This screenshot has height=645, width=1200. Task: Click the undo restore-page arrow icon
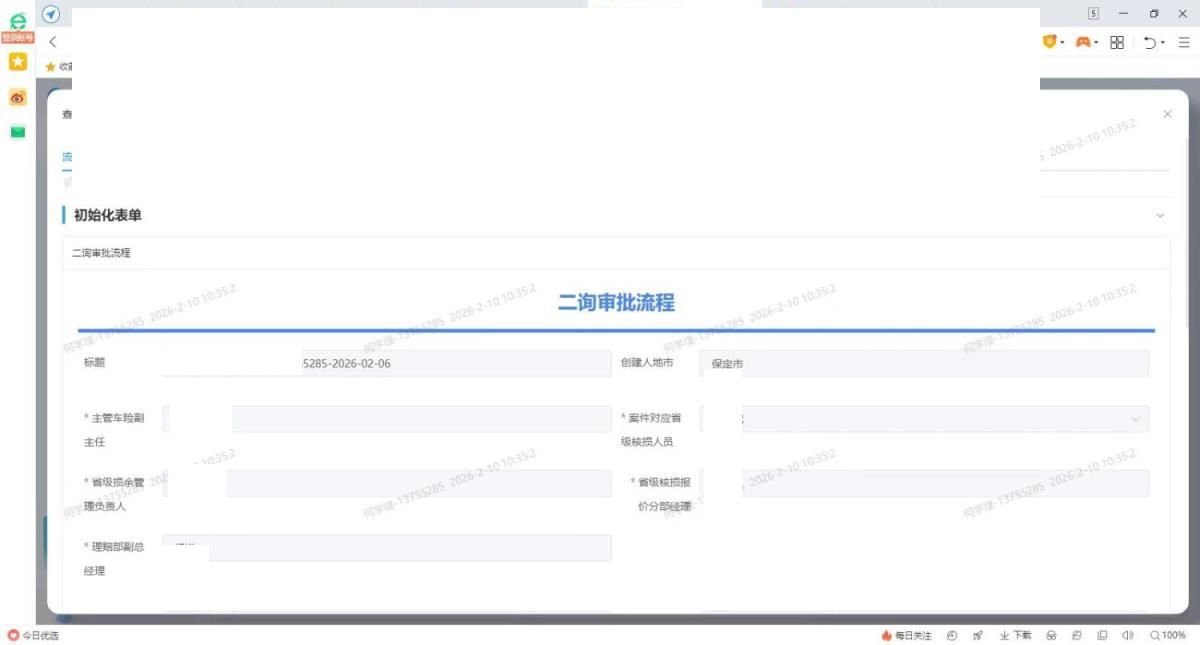coord(1150,42)
